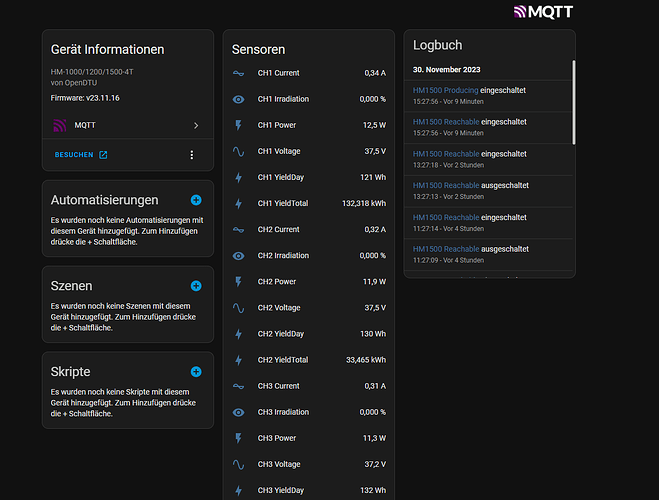Click the 30. November 2023 date header

446,70
